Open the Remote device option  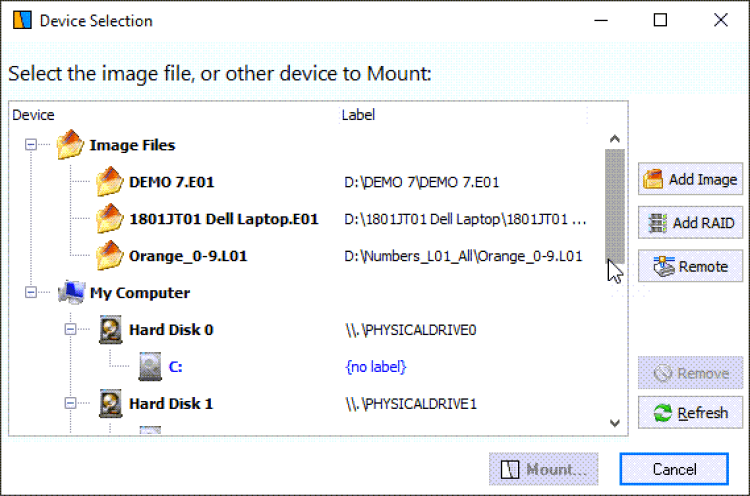[690, 267]
